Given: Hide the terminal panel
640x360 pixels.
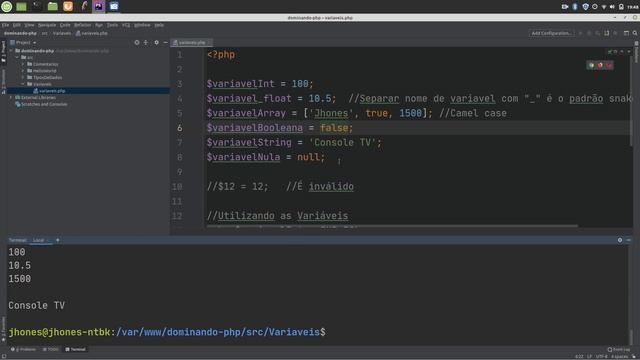Looking at the screenshot, I should point(629,240).
